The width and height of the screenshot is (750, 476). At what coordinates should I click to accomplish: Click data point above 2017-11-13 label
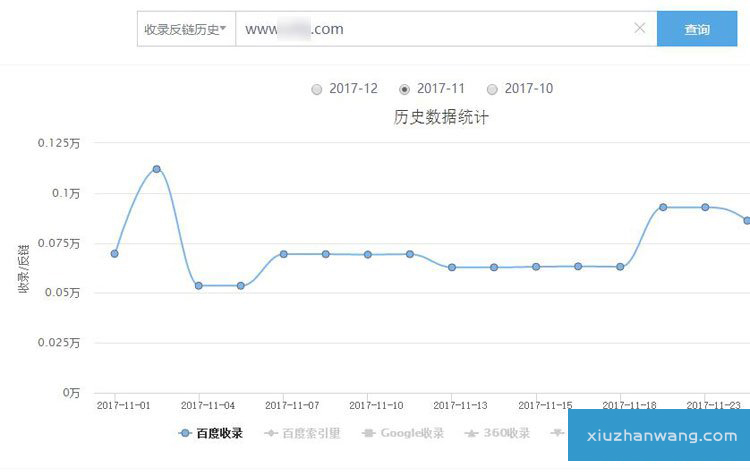click(x=452, y=267)
